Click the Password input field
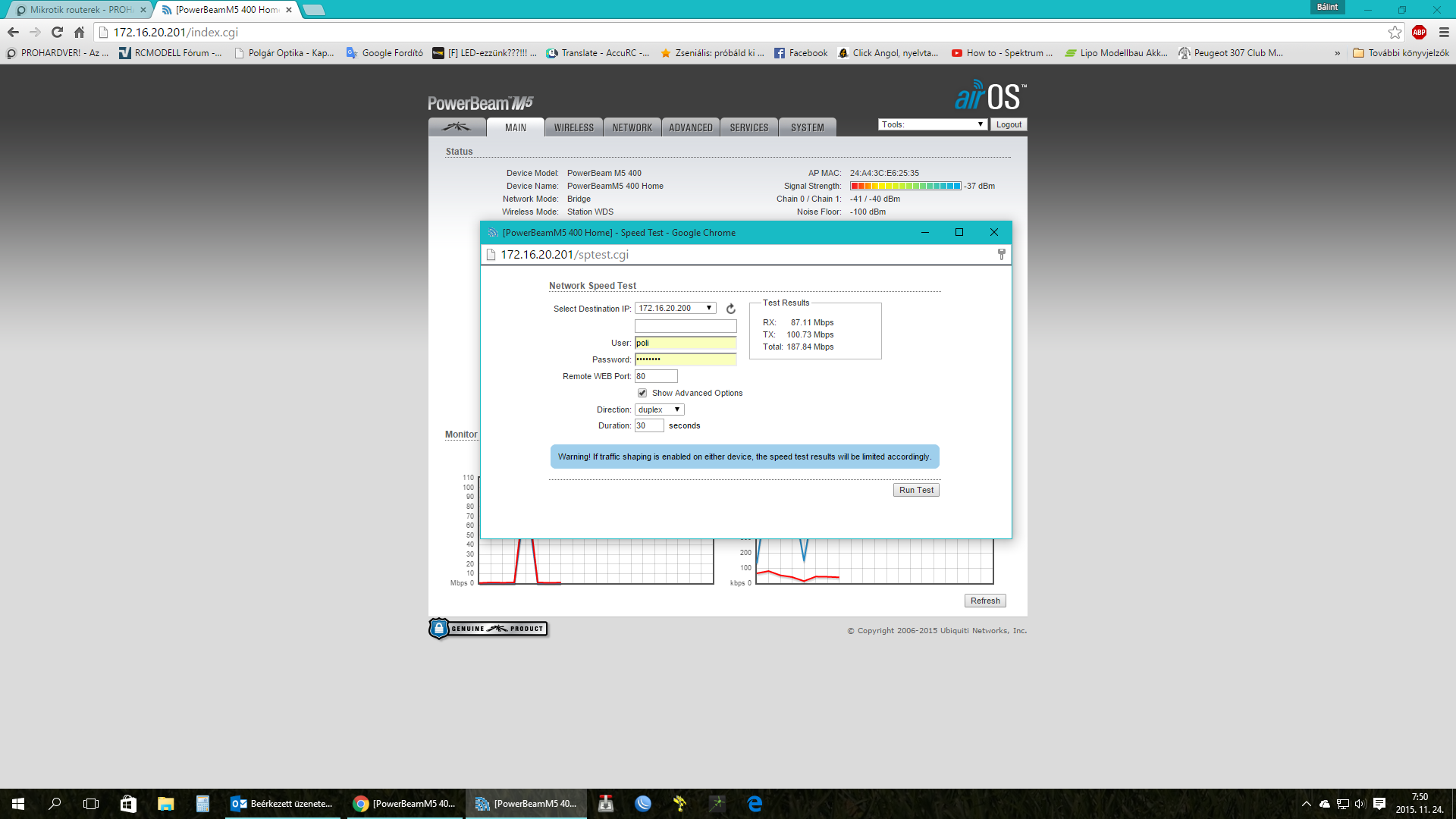Viewport: 1456px width, 819px height. (686, 359)
